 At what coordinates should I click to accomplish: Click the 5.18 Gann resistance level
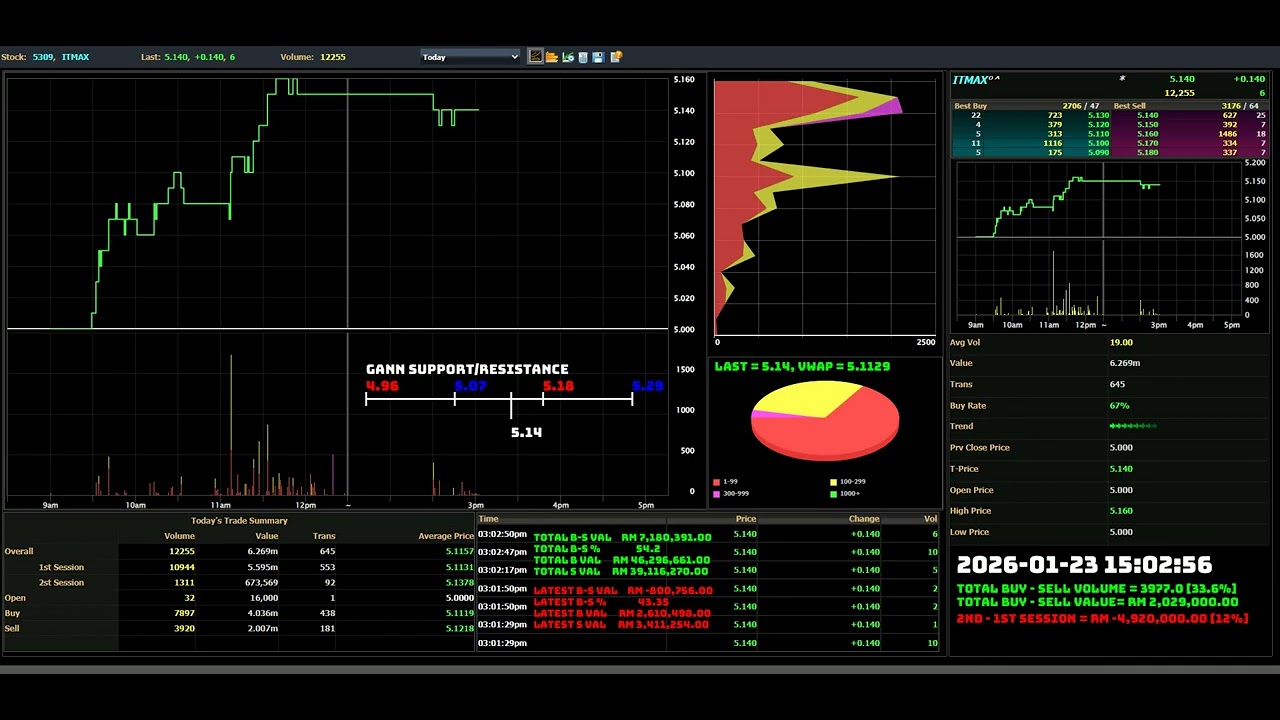(x=558, y=385)
